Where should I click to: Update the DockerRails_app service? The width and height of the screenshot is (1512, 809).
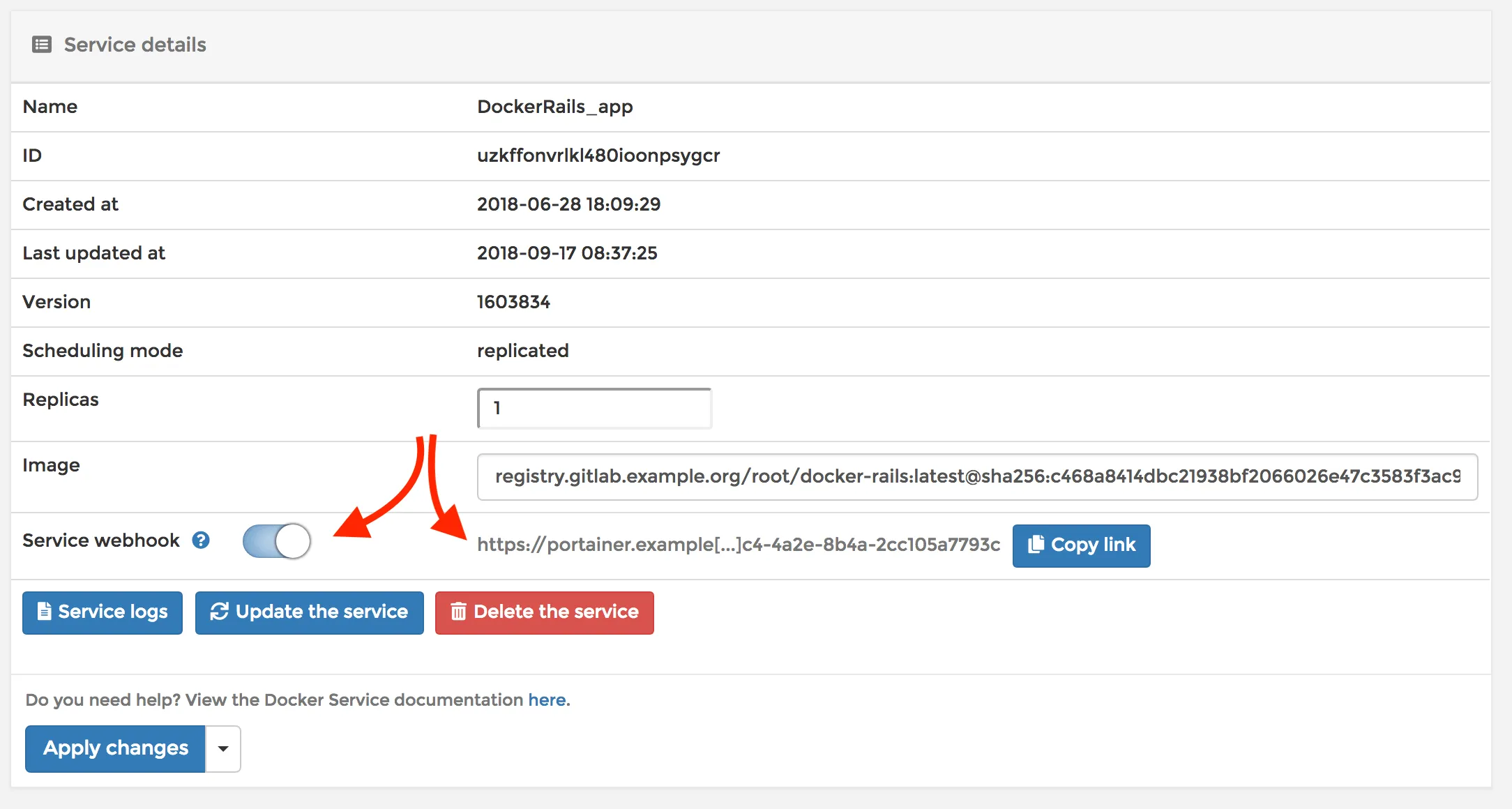pos(309,612)
